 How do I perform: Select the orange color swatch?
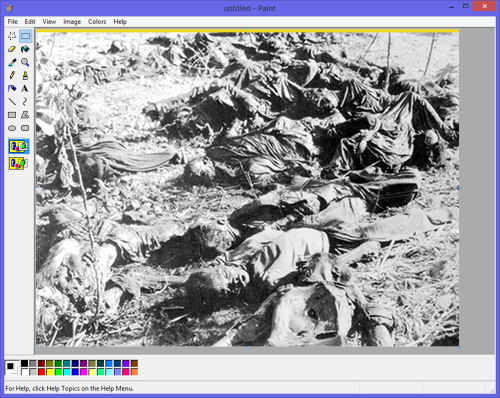(134, 372)
